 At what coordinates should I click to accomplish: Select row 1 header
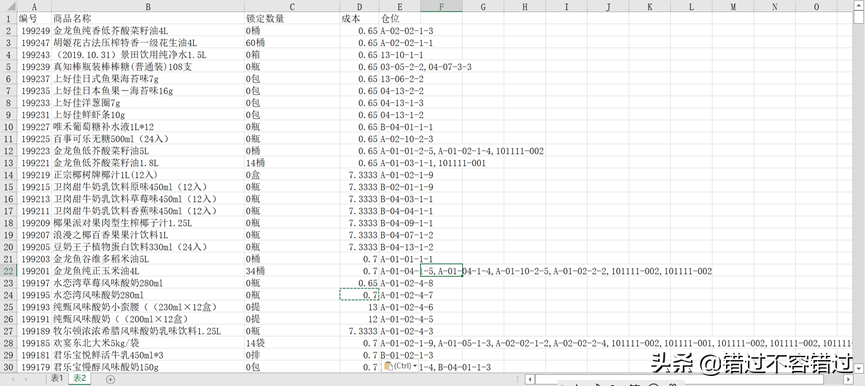(x=8, y=18)
